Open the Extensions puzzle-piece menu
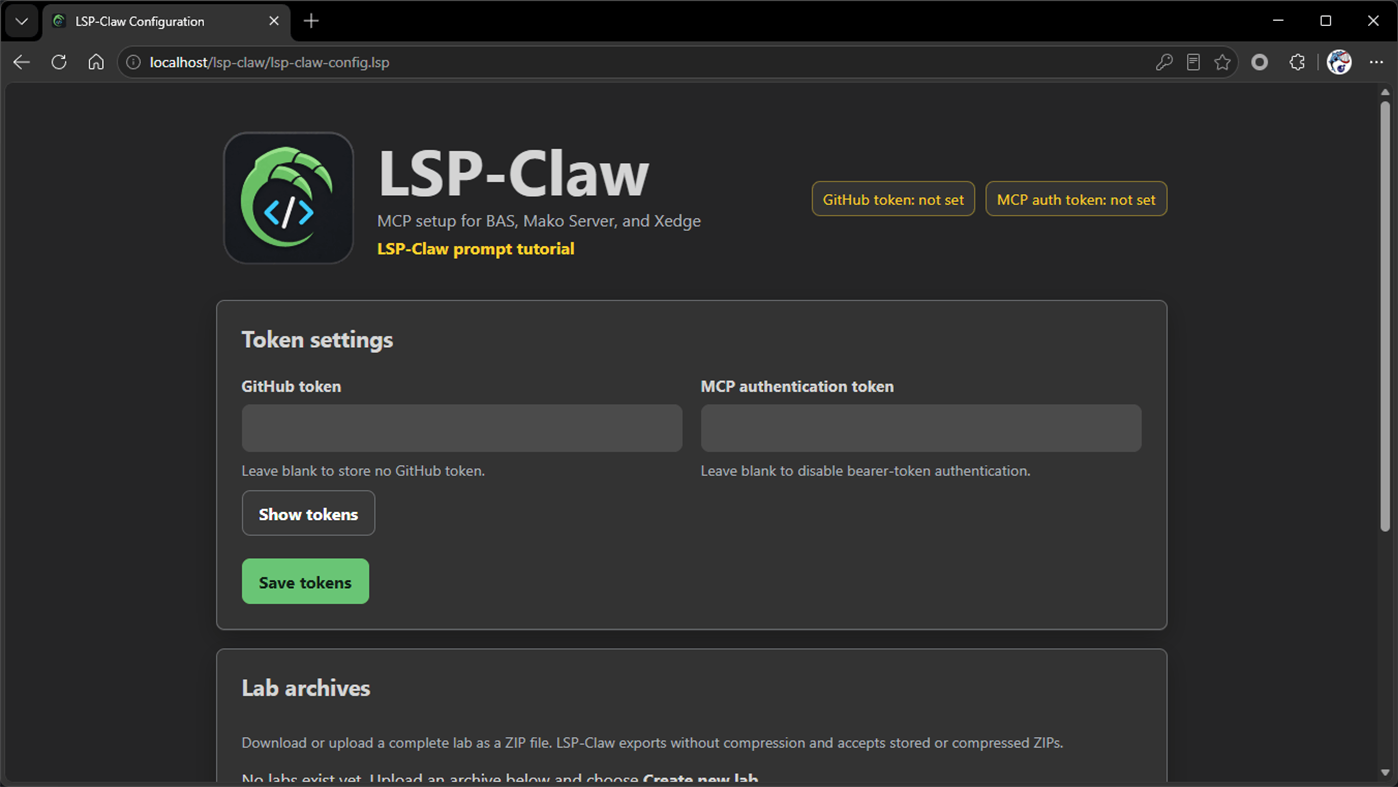Viewport: 1398px width, 787px height. 1297,62
